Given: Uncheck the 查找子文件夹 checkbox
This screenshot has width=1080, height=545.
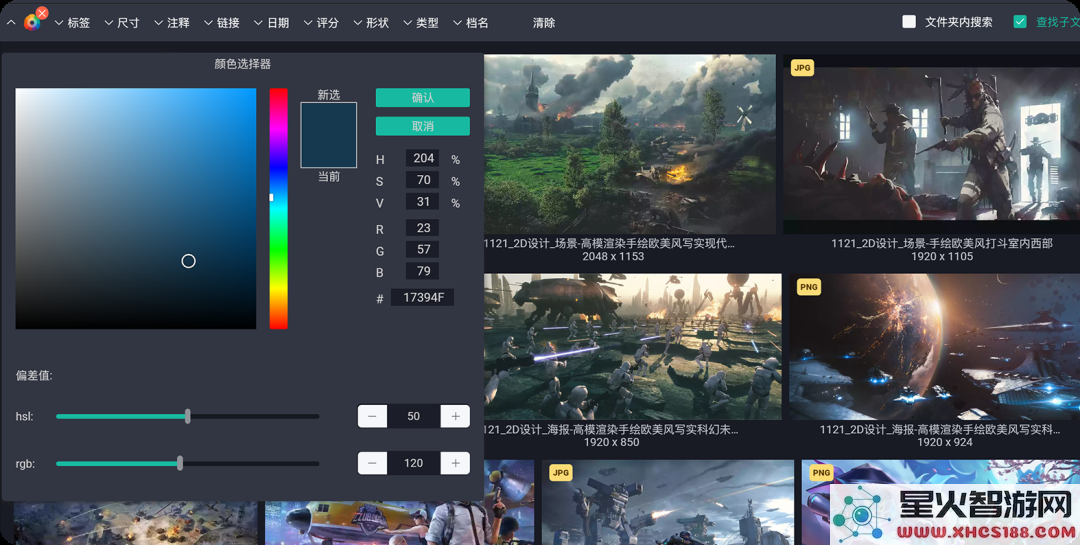Looking at the screenshot, I should (1020, 22).
